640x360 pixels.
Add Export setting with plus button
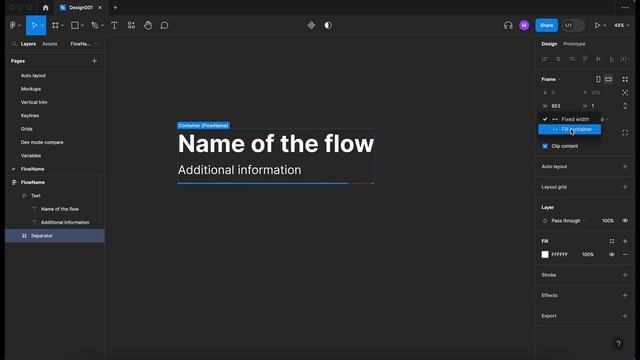tap(625, 316)
